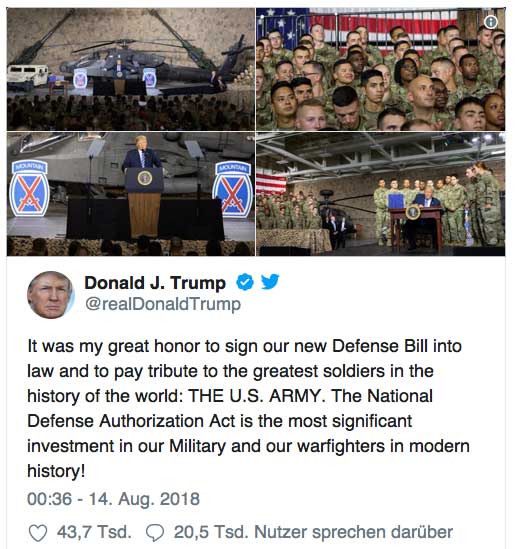Click the Donald J. Trump display name
The width and height of the screenshot is (517, 549).
coord(155,283)
